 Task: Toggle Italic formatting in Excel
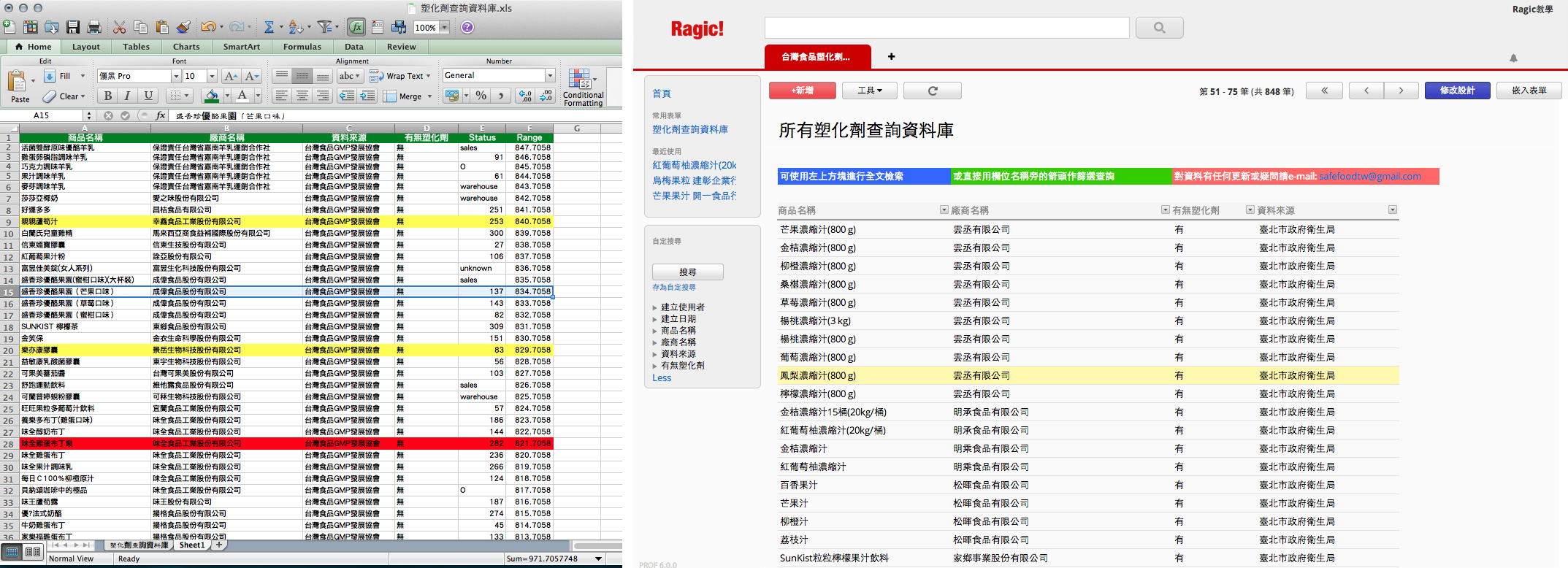[x=128, y=96]
